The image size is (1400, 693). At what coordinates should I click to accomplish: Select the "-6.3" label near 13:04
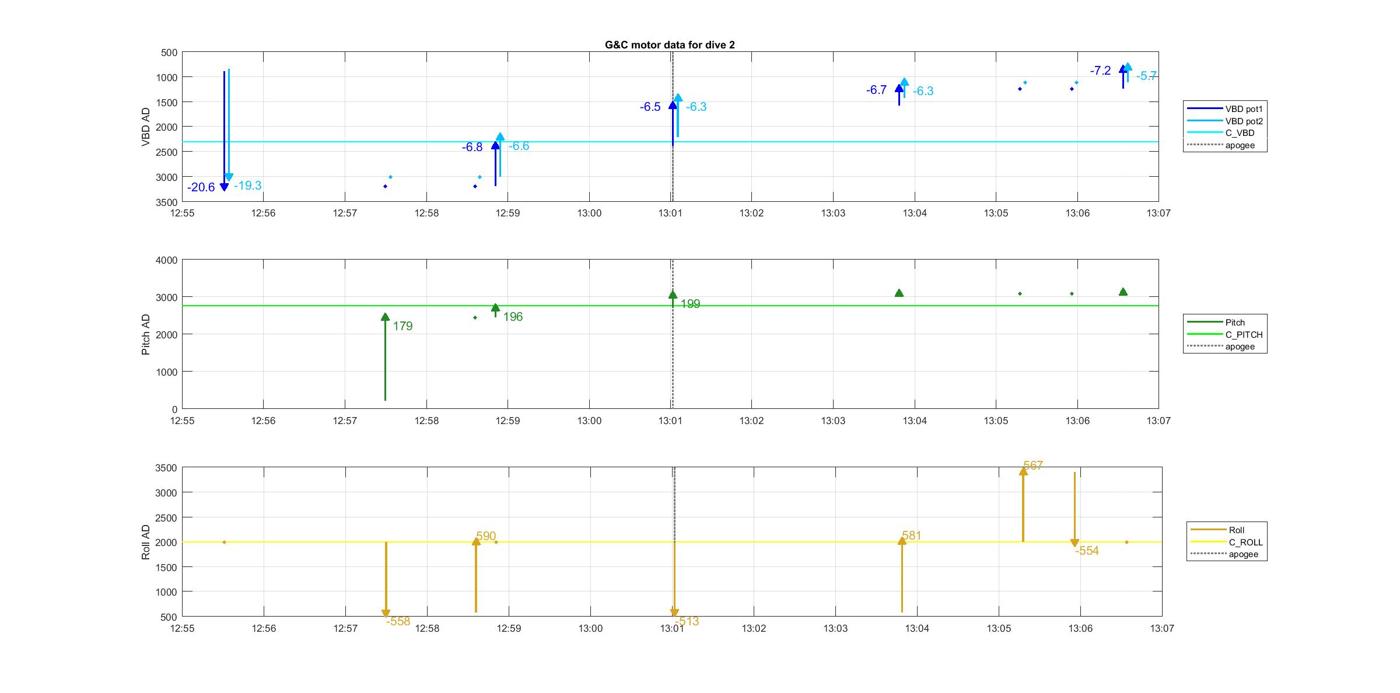(x=923, y=91)
